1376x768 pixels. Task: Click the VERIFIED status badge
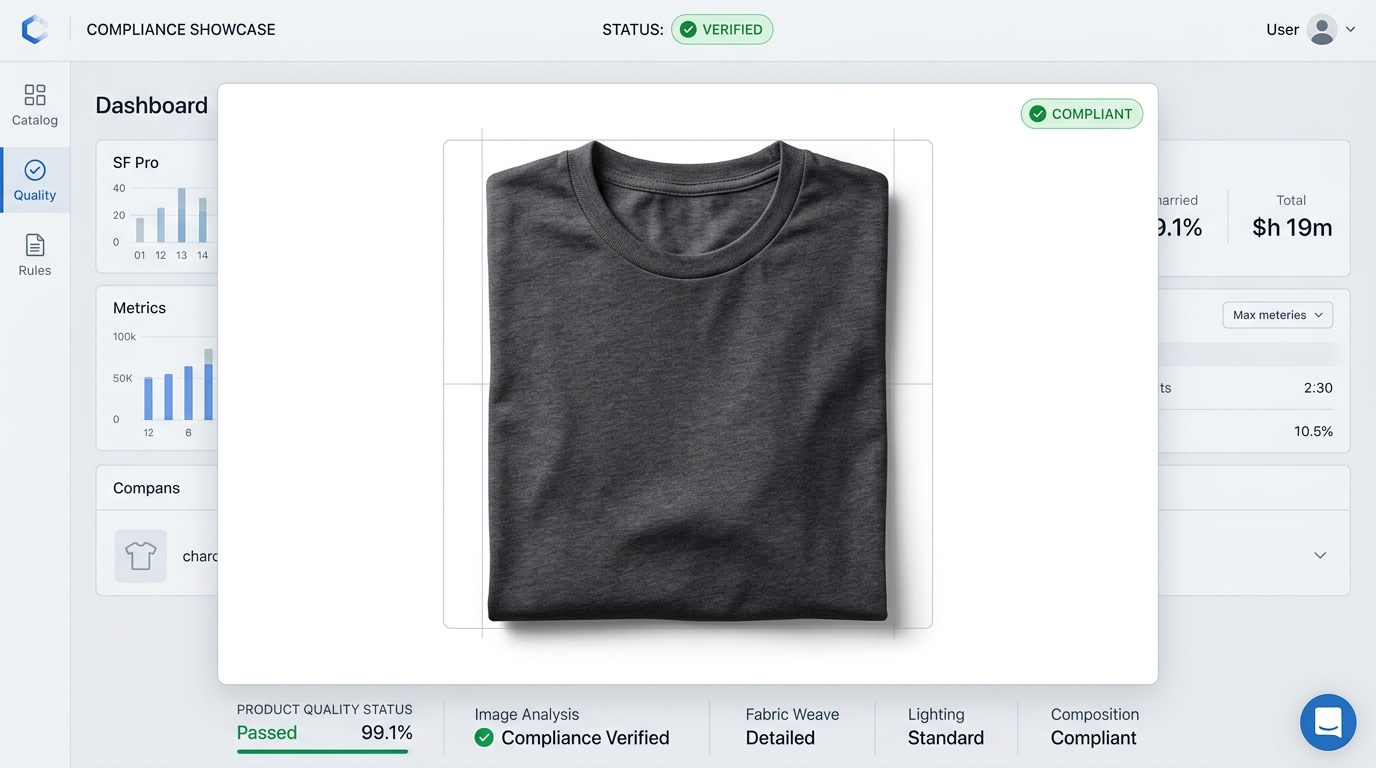pos(722,30)
